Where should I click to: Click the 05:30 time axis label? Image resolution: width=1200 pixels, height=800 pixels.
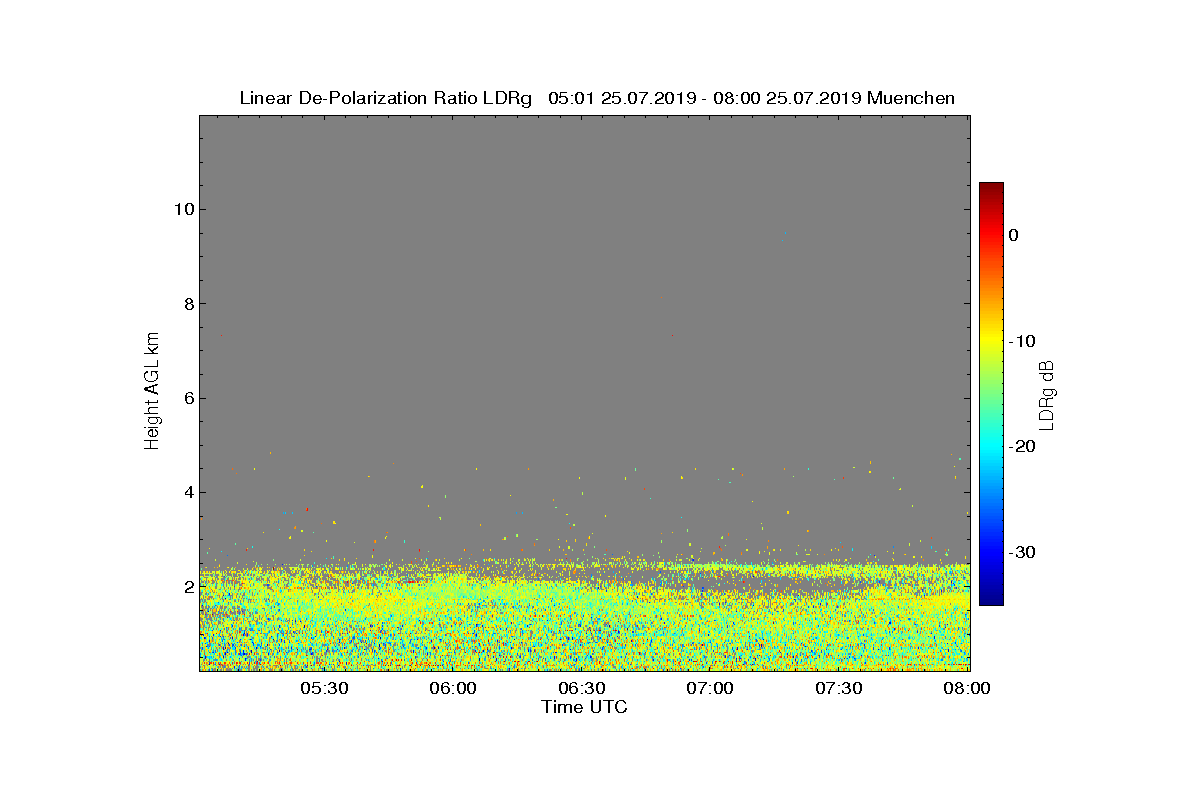324,688
